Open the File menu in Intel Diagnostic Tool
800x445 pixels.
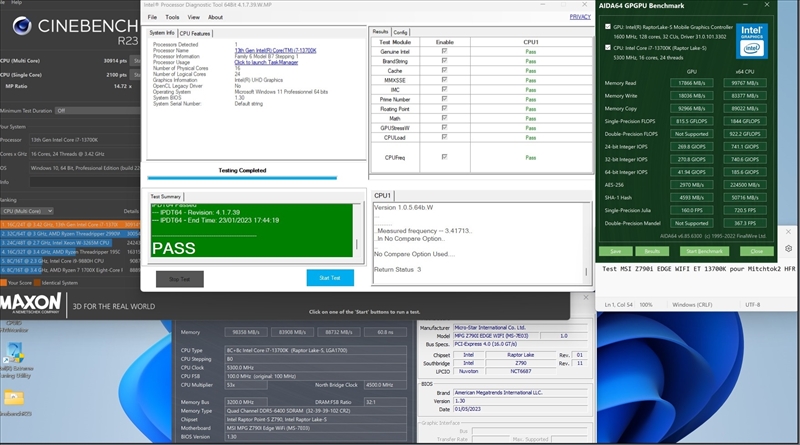pyautogui.click(x=152, y=17)
